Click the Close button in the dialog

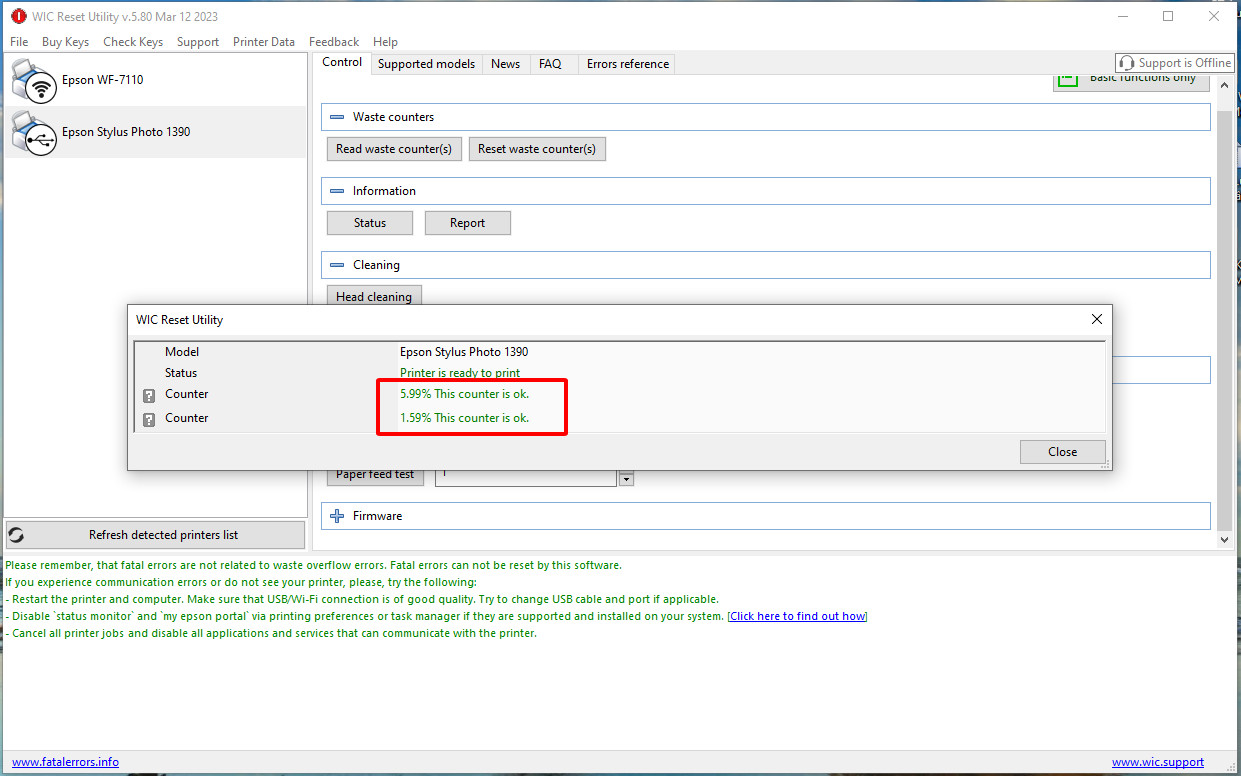[1063, 452]
